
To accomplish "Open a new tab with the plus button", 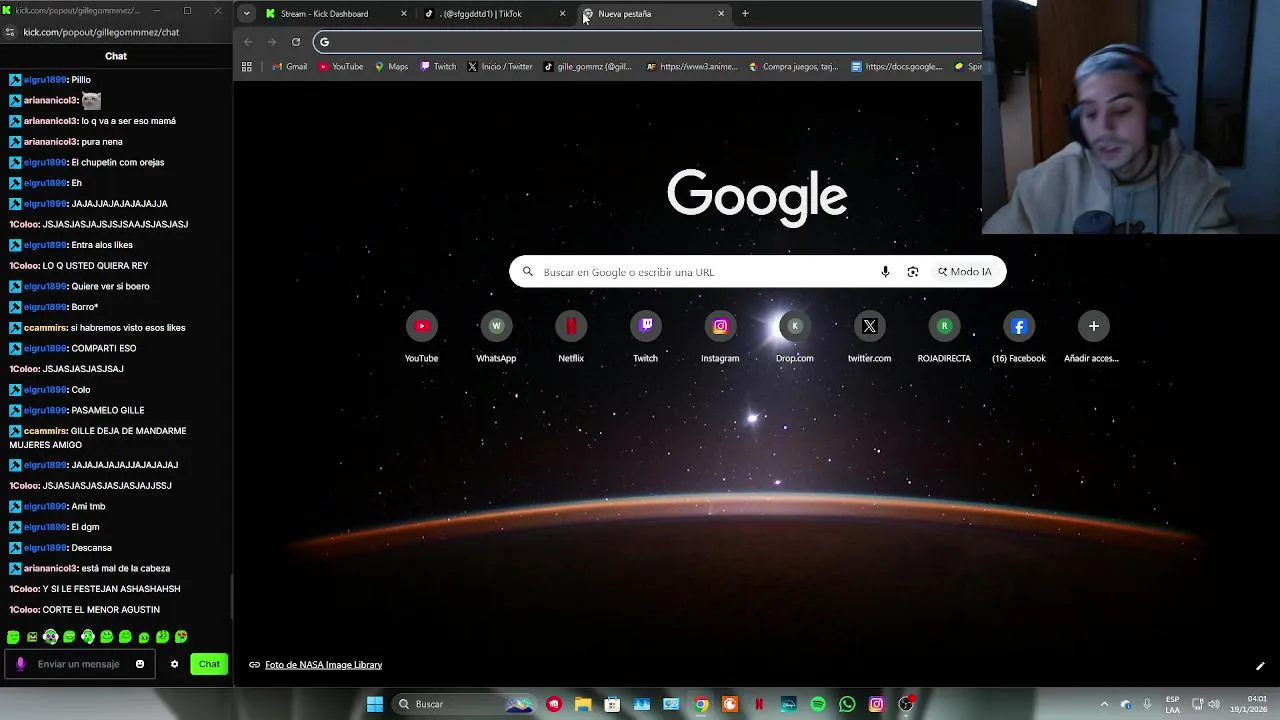I will [x=745, y=14].
